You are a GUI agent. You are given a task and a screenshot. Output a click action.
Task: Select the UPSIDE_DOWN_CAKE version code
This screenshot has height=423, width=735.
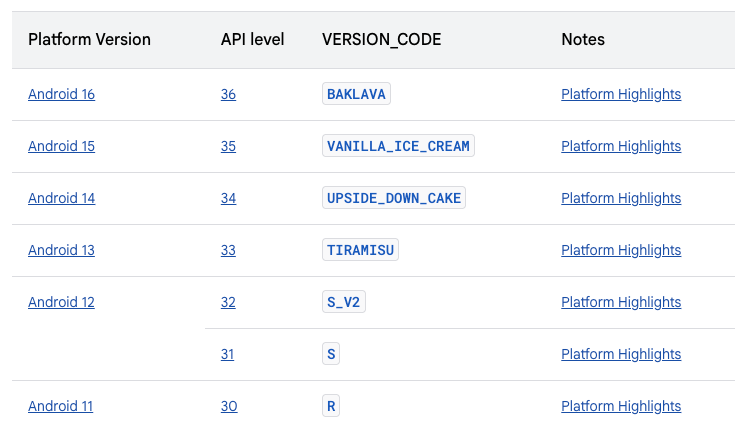(x=394, y=198)
